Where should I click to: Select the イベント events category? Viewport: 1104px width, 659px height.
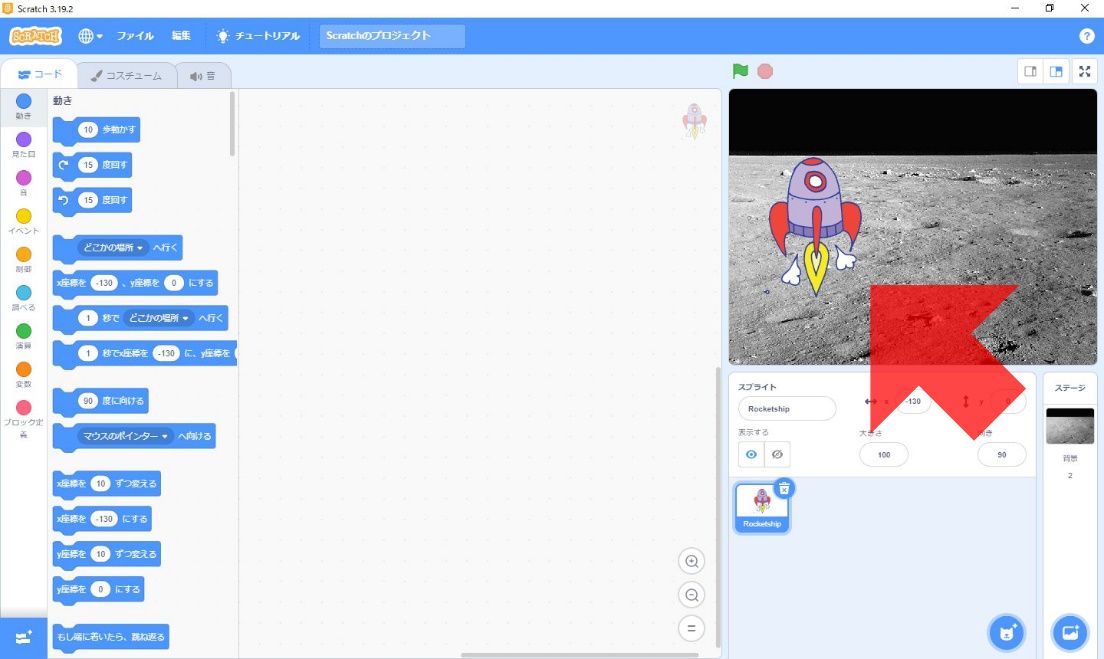tap(23, 221)
